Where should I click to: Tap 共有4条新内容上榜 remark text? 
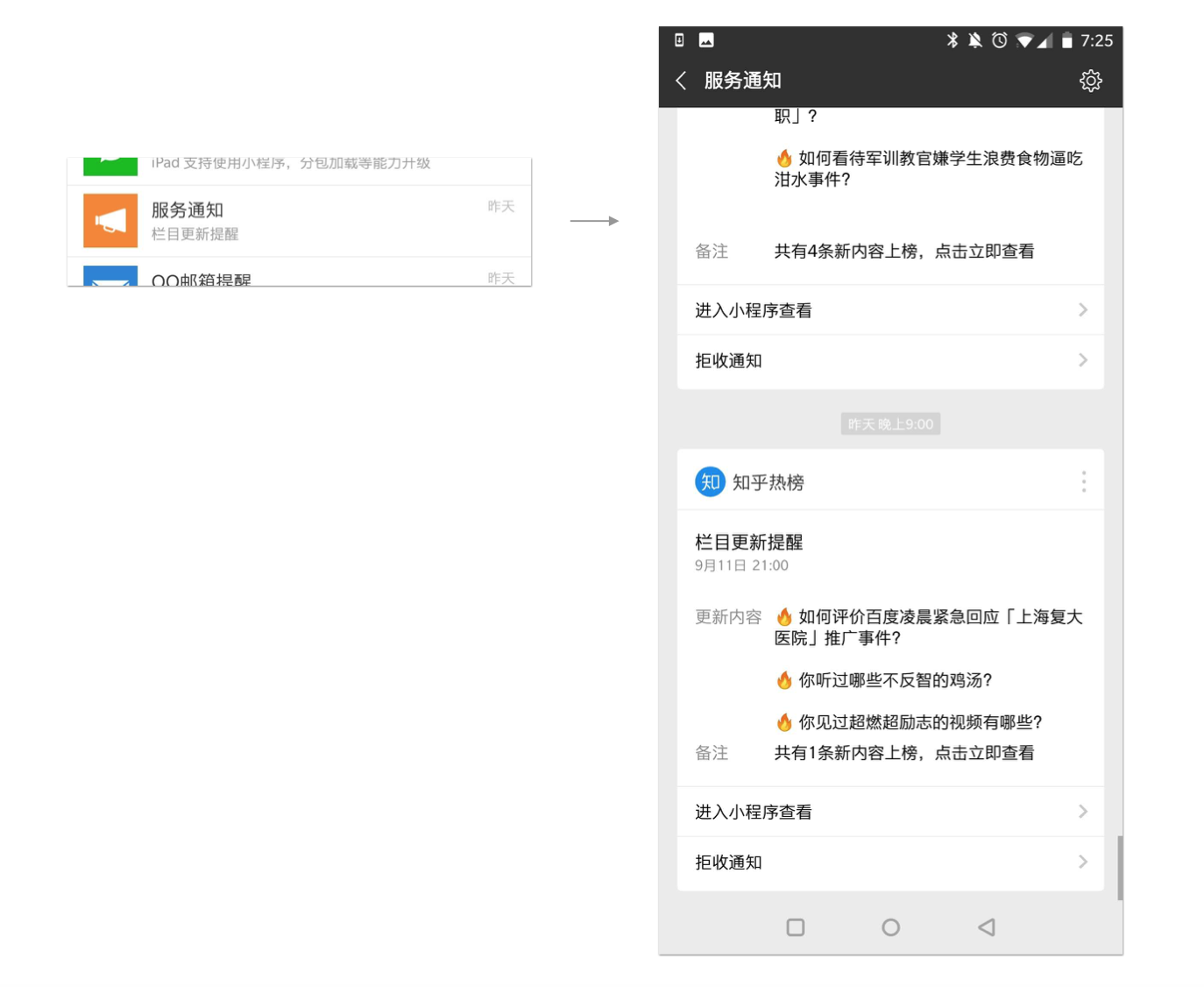pyautogui.click(x=904, y=252)
